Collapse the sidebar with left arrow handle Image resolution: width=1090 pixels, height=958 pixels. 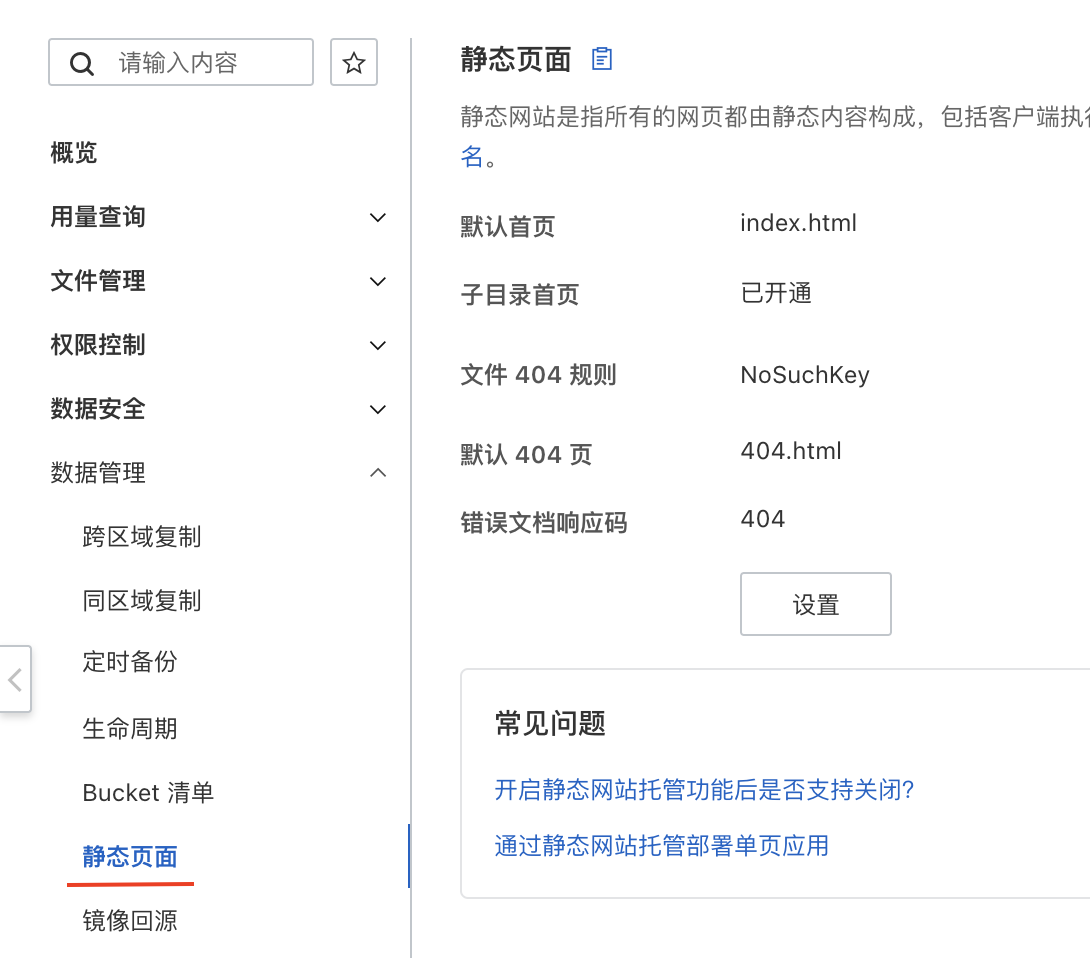tap(15, 680)
